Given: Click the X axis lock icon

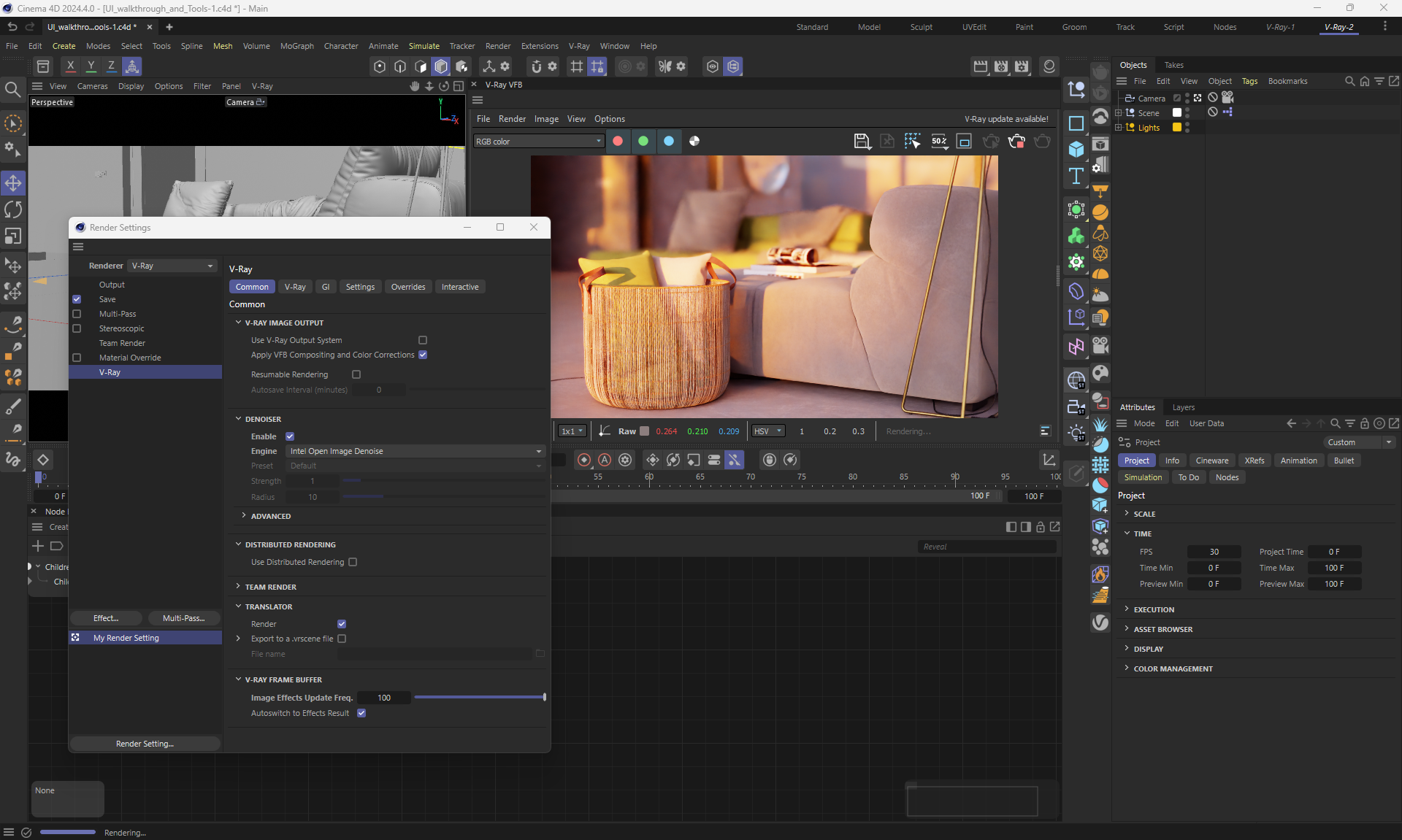Looking at the screenshot, I should 70,66.
